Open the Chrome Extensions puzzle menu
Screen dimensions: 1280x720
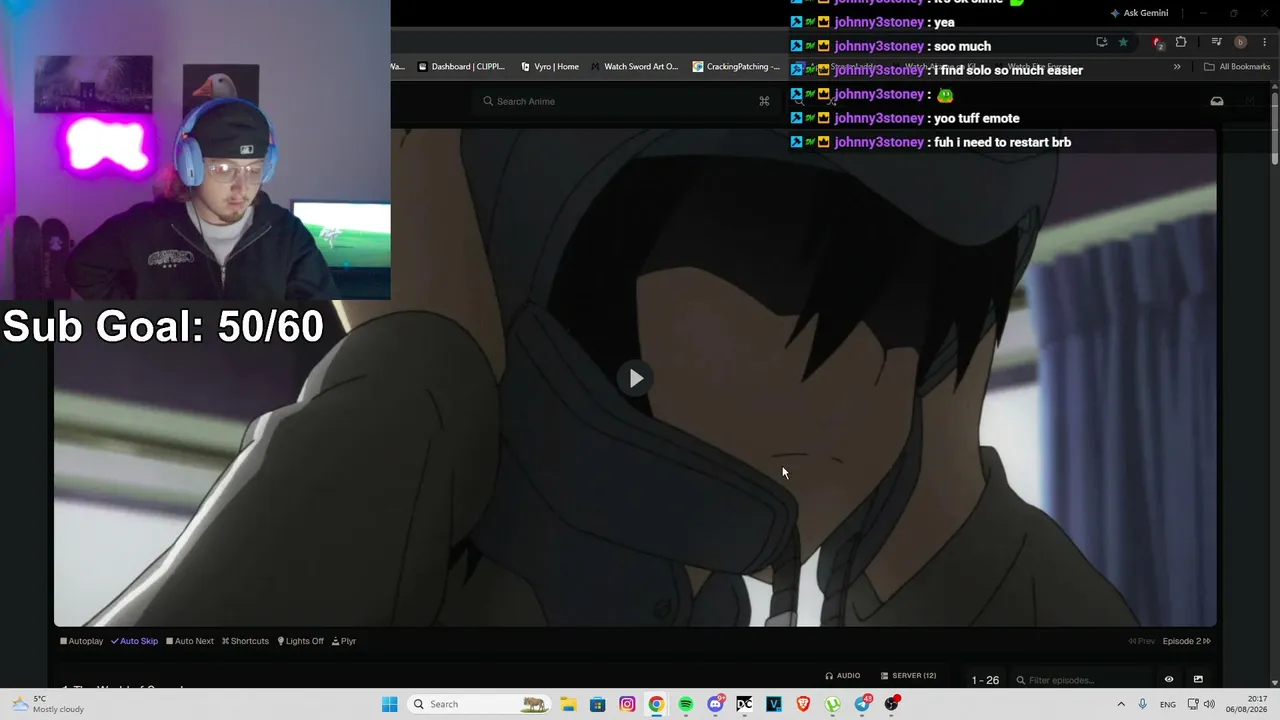pos(1181,42)
